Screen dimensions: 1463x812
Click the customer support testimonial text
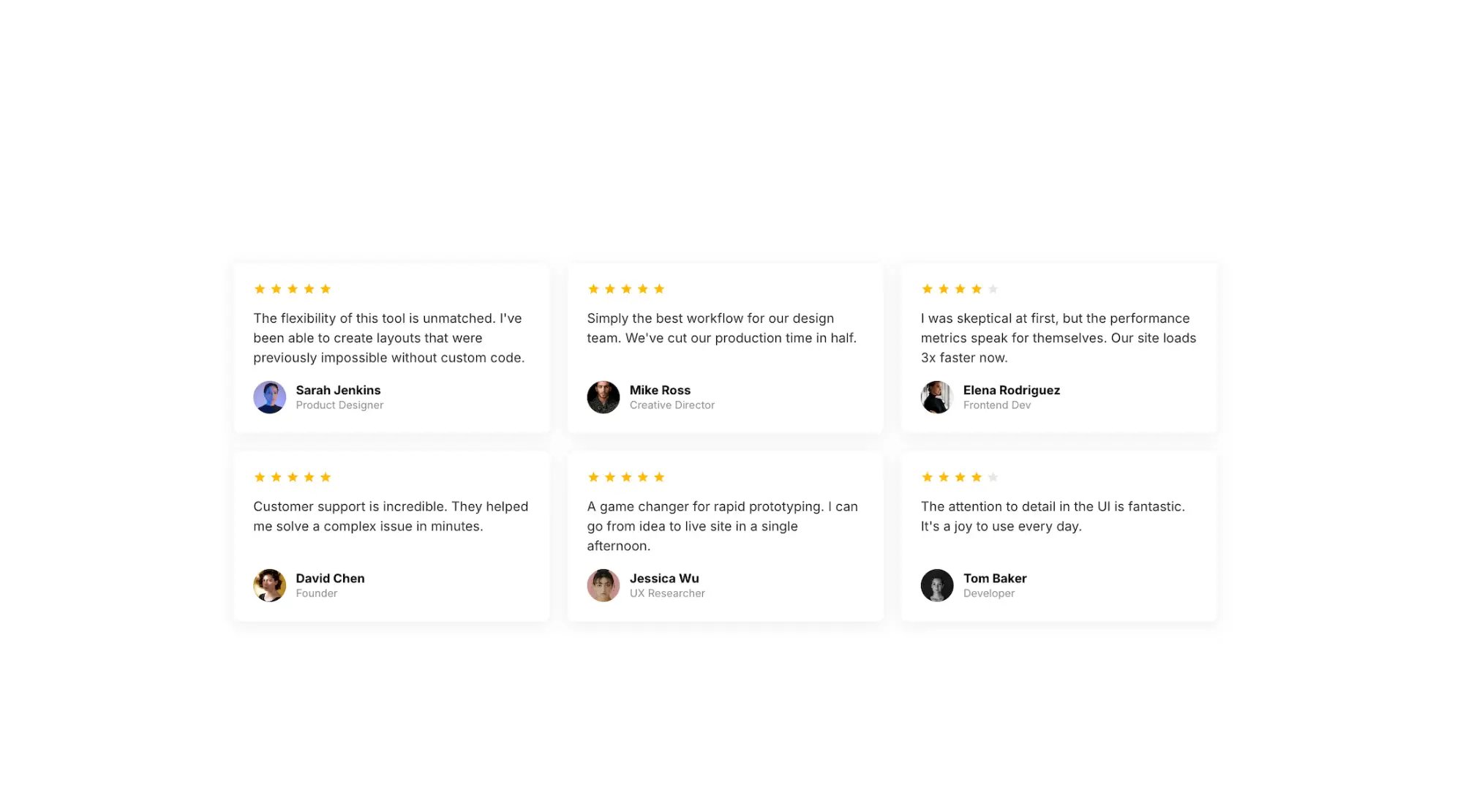pyautogui.click(x=390, y=516)
